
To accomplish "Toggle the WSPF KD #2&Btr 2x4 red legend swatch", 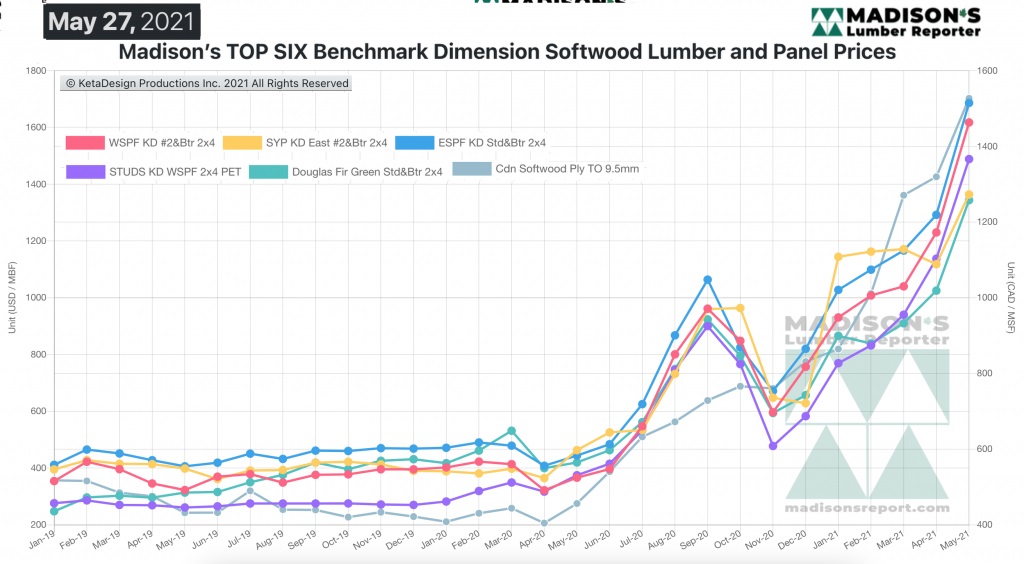I will [x=85, y=143].
